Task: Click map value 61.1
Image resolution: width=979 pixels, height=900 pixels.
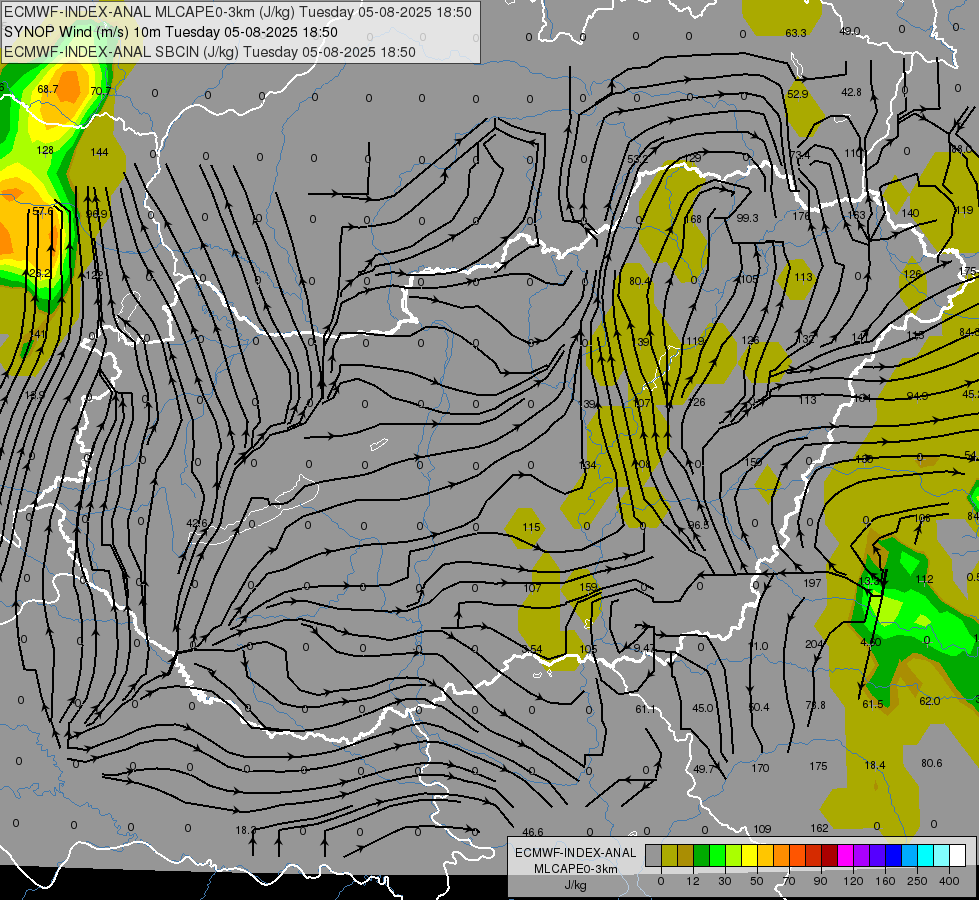Action: pos(646,709)
